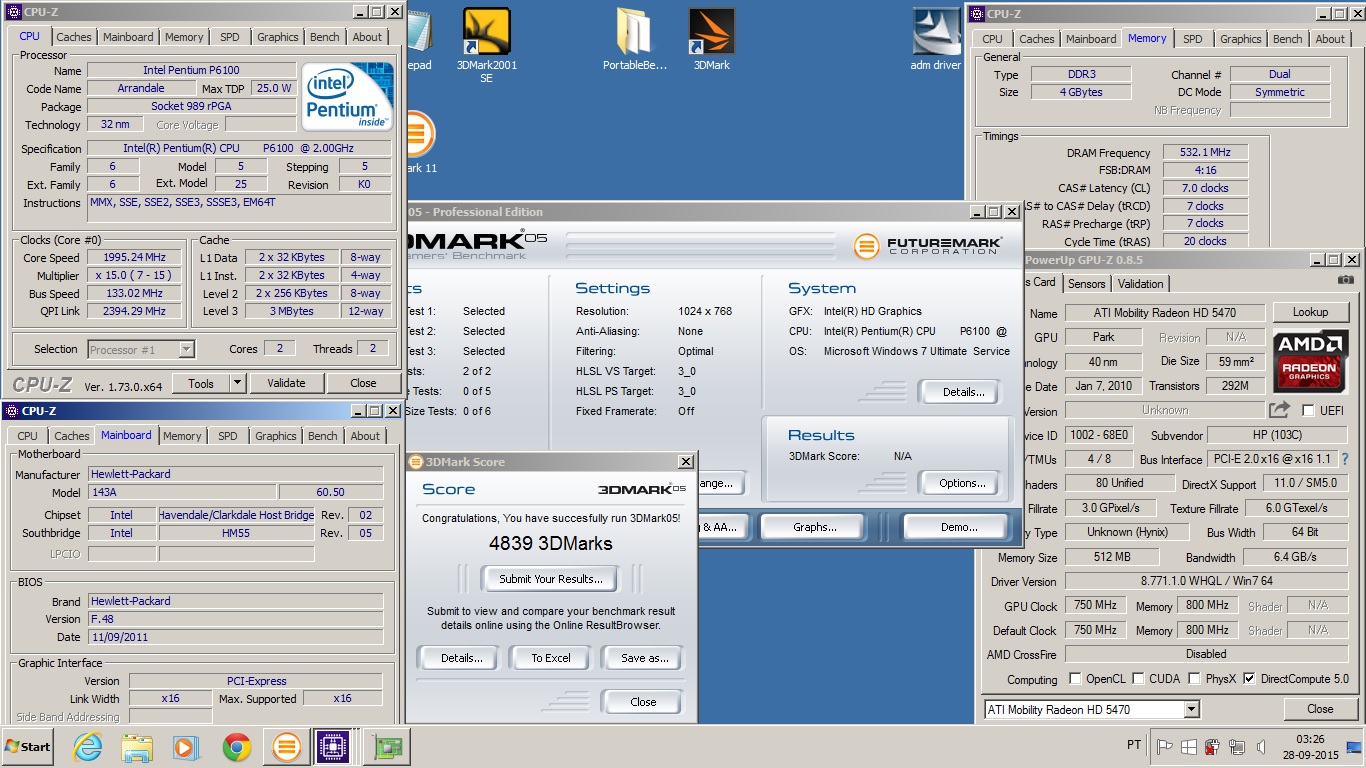Open the Tools dropdown arrow in CPU-Z
Image resolution: width=1366 pixels, height=768 pixels.
coord(237,383)
